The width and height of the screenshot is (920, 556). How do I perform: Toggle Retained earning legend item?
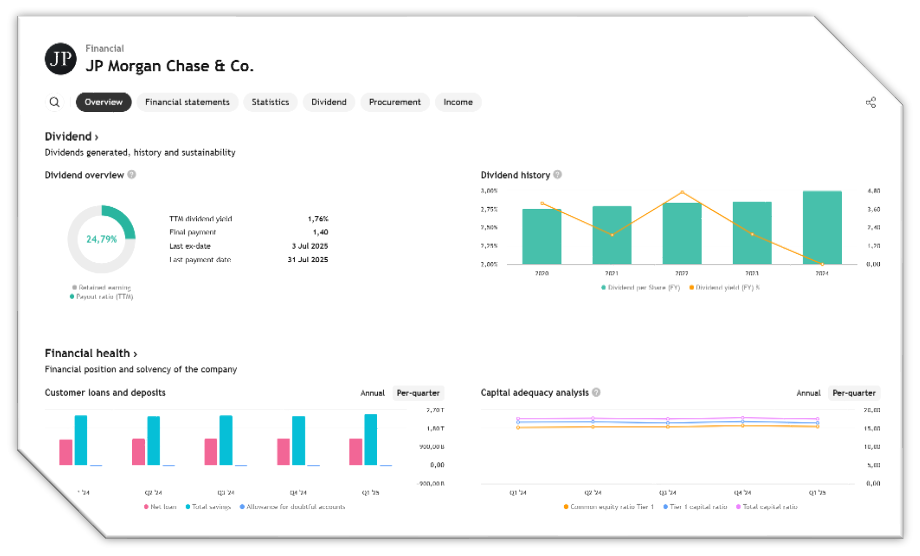coord(102,287)
